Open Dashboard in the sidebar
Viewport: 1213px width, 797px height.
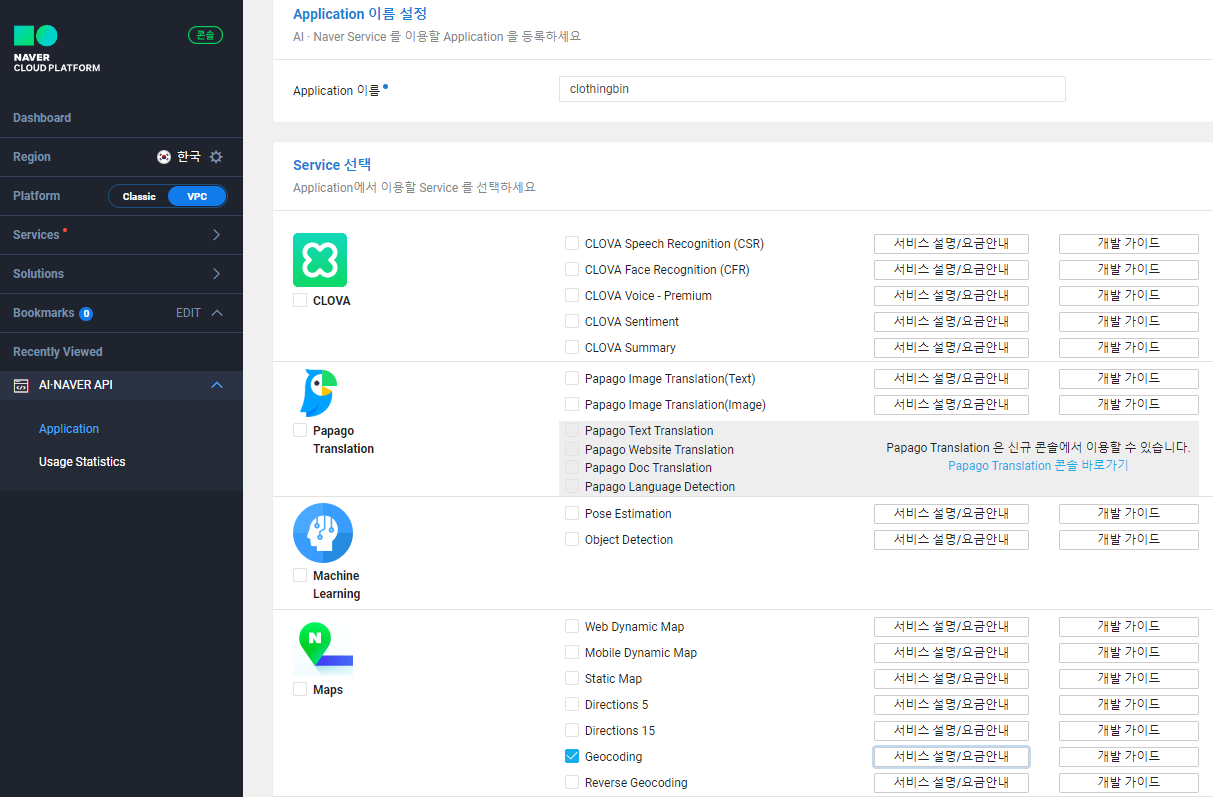pyautogui.click(x=42, y=118)
